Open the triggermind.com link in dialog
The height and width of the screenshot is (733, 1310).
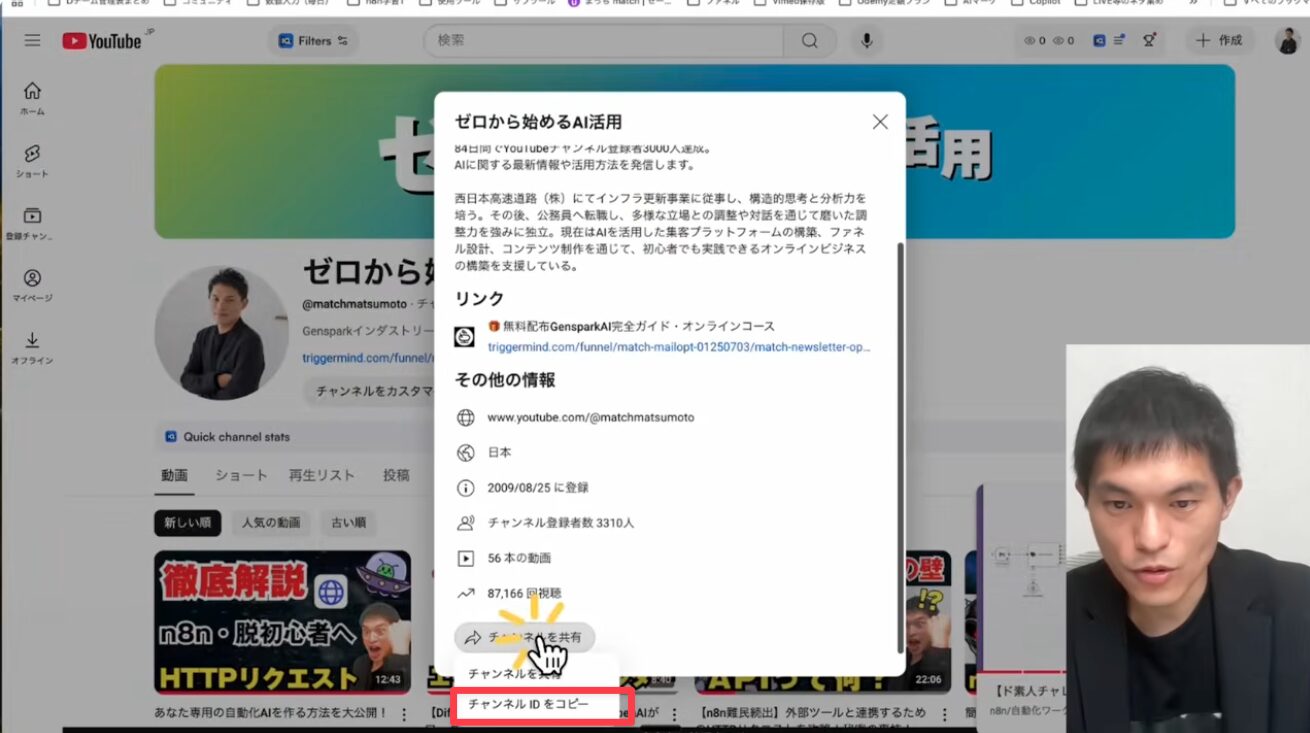click(x=678, y=347)
